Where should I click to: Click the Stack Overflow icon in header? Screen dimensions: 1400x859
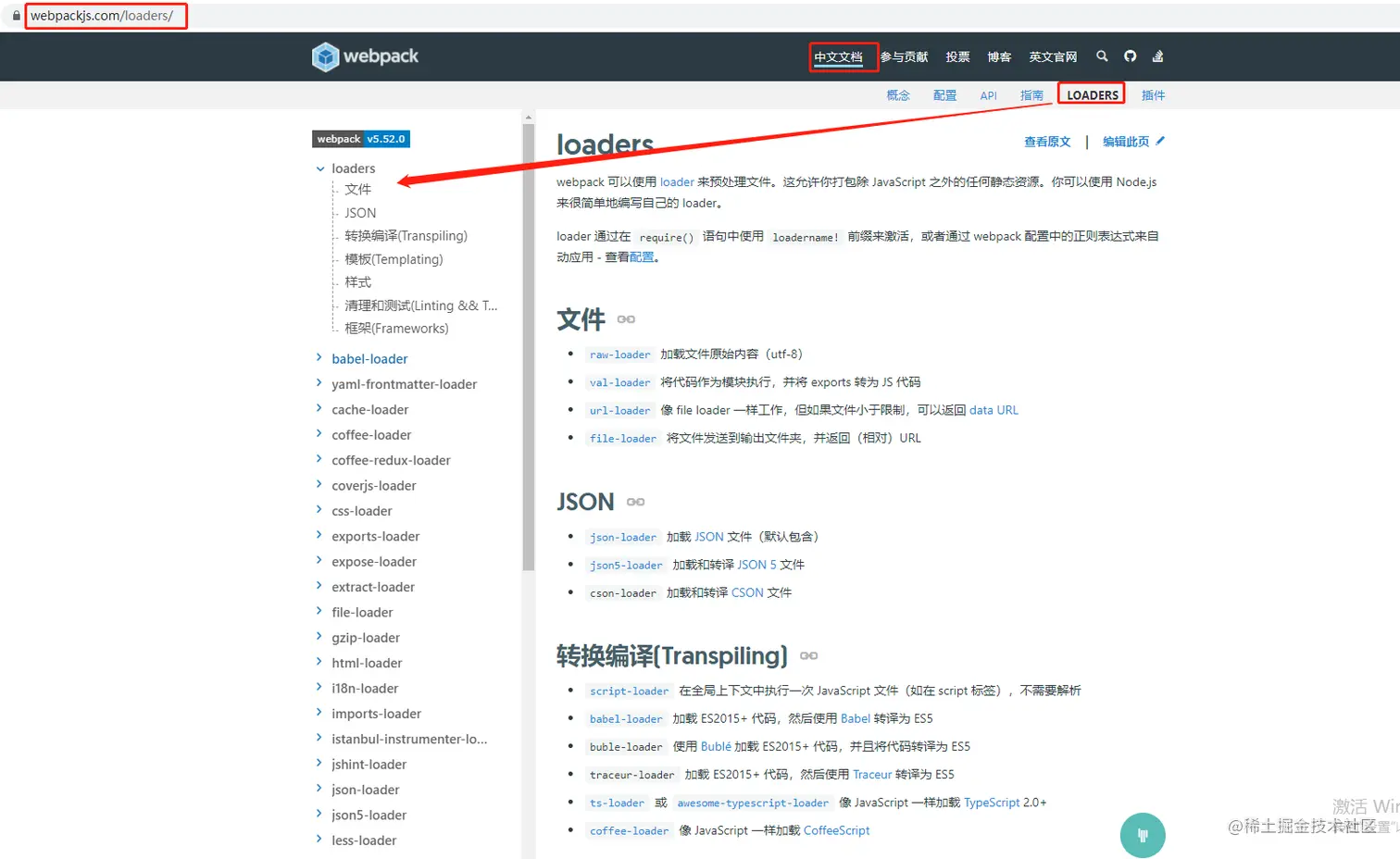pos(1157,56)
